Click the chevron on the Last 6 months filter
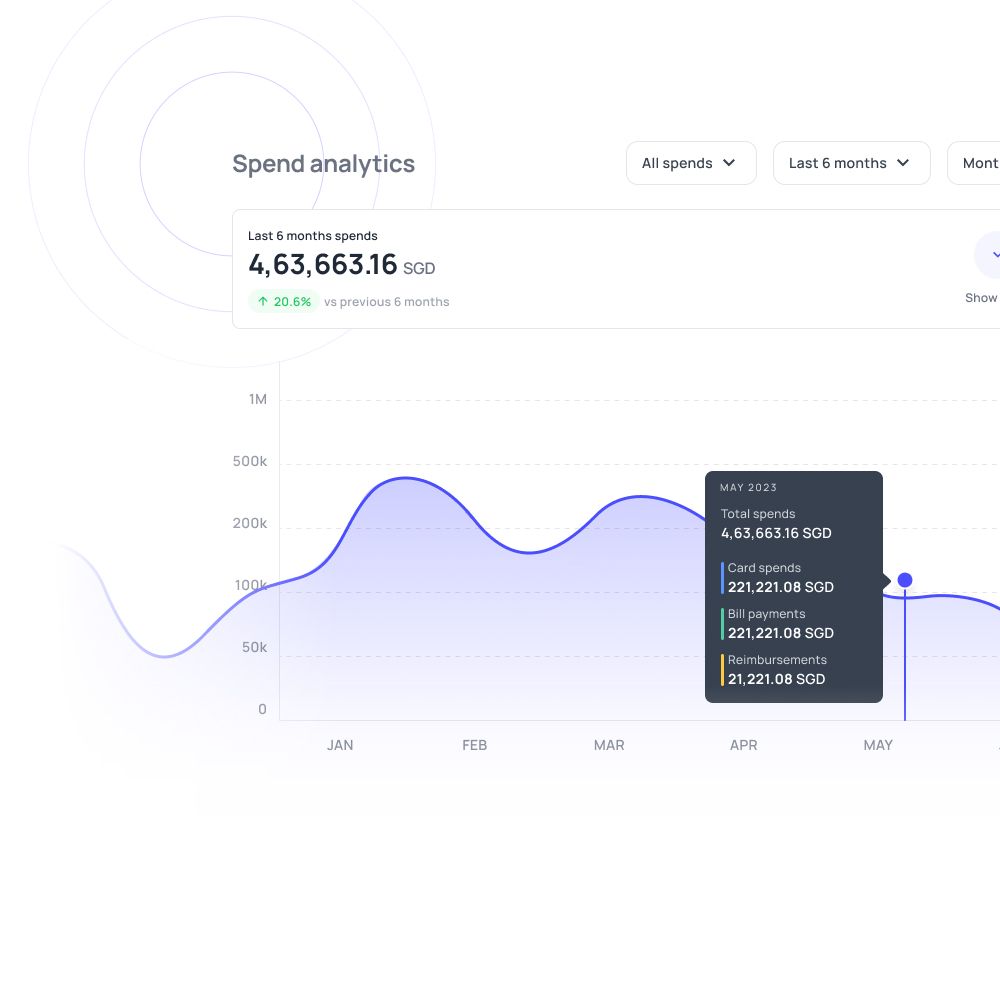 tap(903, 162)
